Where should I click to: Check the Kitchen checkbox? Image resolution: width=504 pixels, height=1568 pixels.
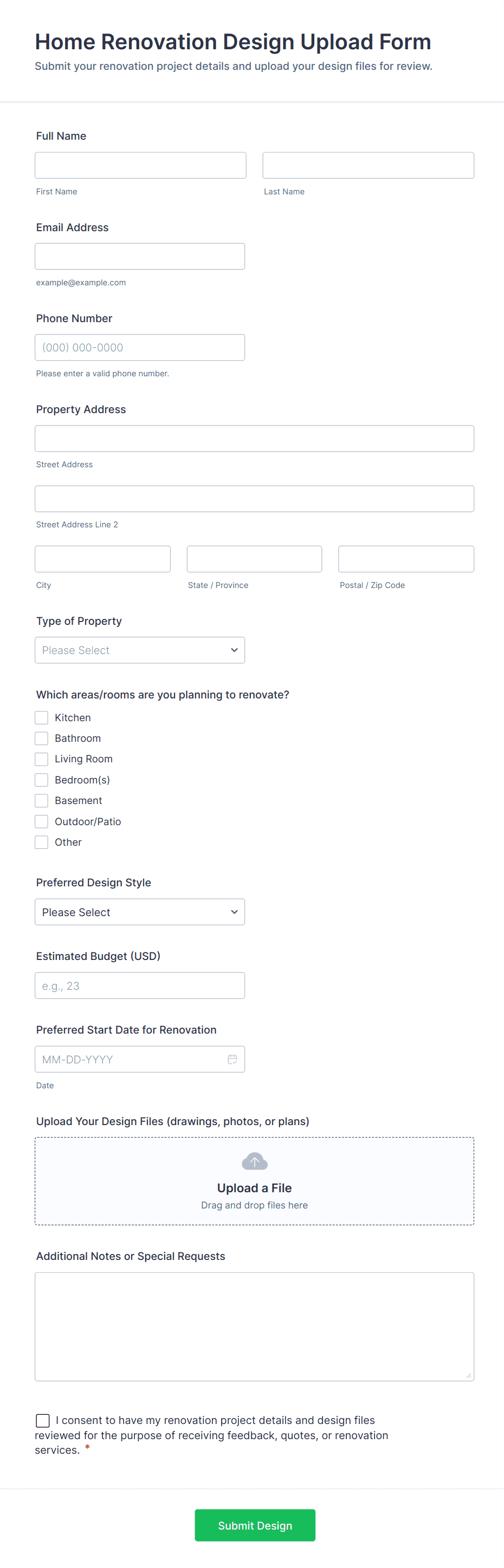[x=41, y=717]
